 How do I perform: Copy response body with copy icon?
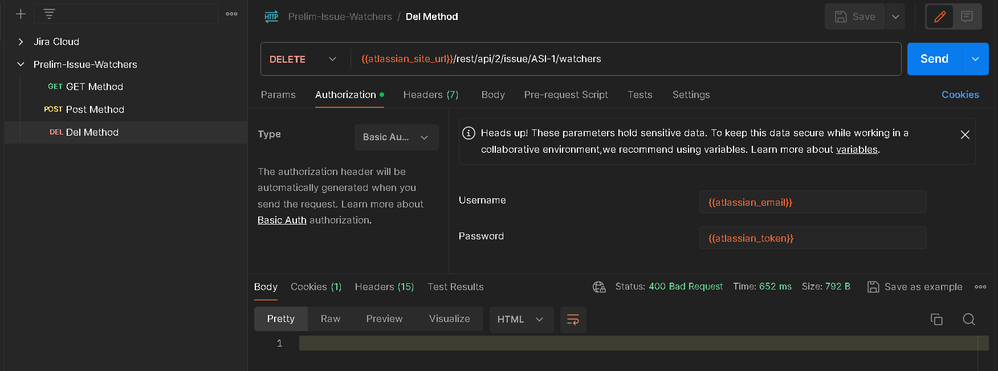pos(936,319)
